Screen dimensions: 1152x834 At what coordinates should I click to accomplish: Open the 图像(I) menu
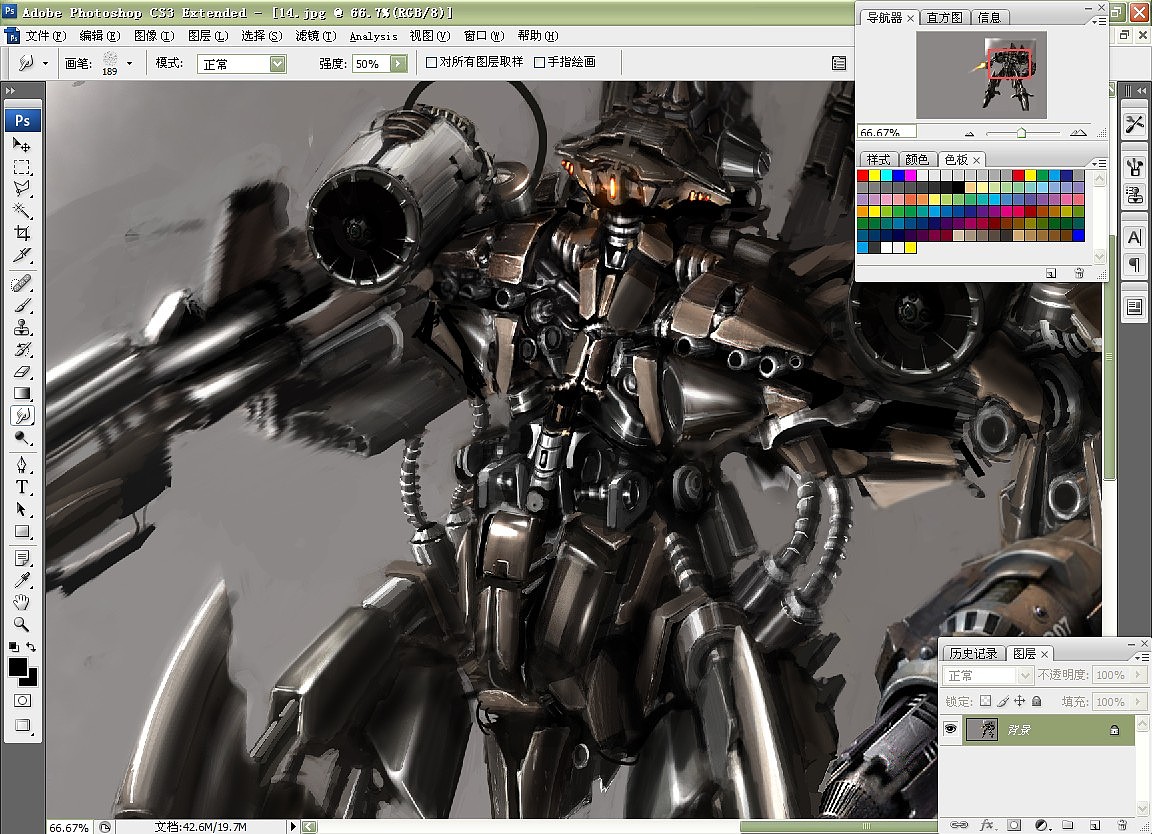pos(154,36)
